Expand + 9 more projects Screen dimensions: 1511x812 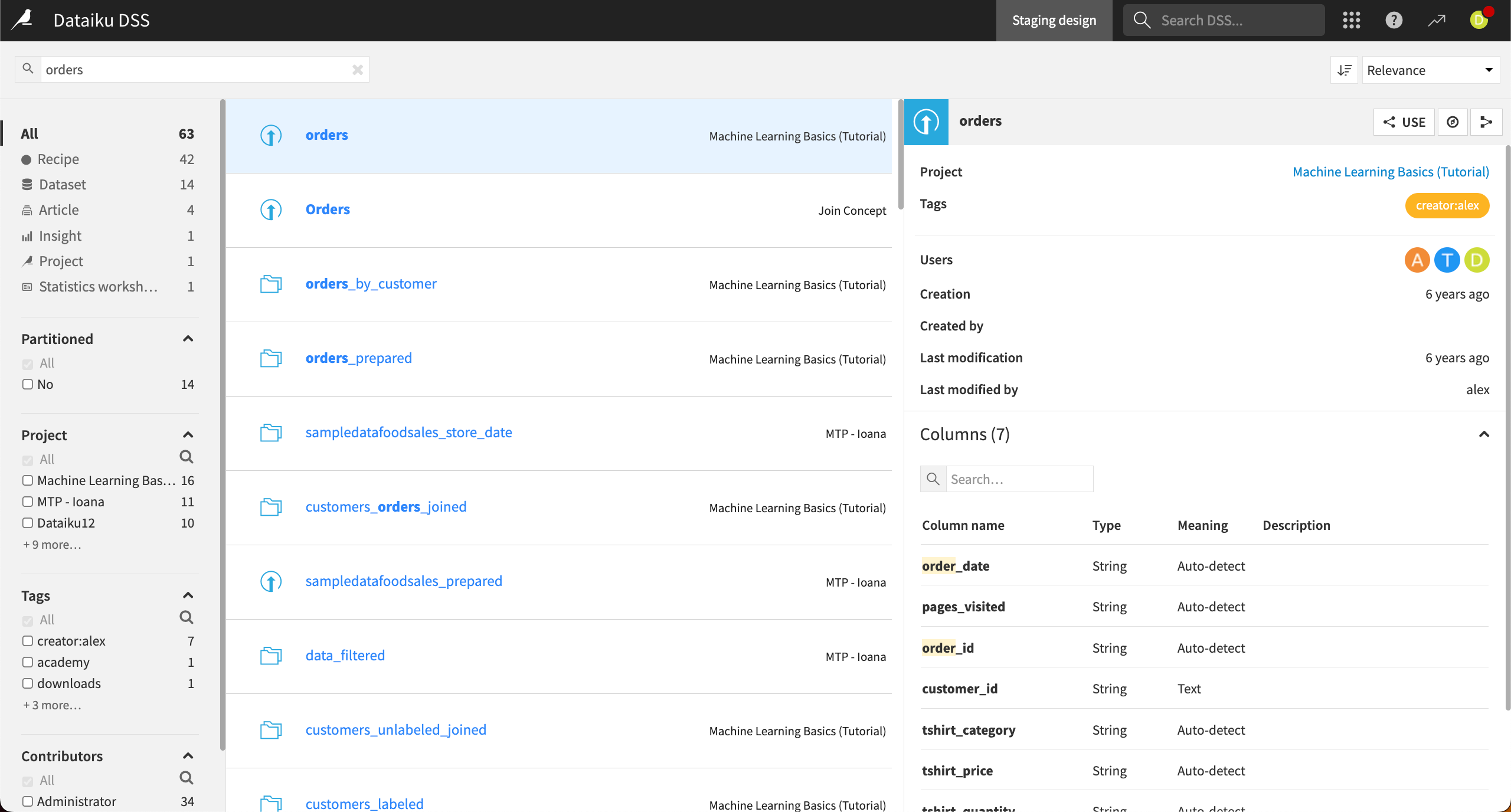[52, 545]
